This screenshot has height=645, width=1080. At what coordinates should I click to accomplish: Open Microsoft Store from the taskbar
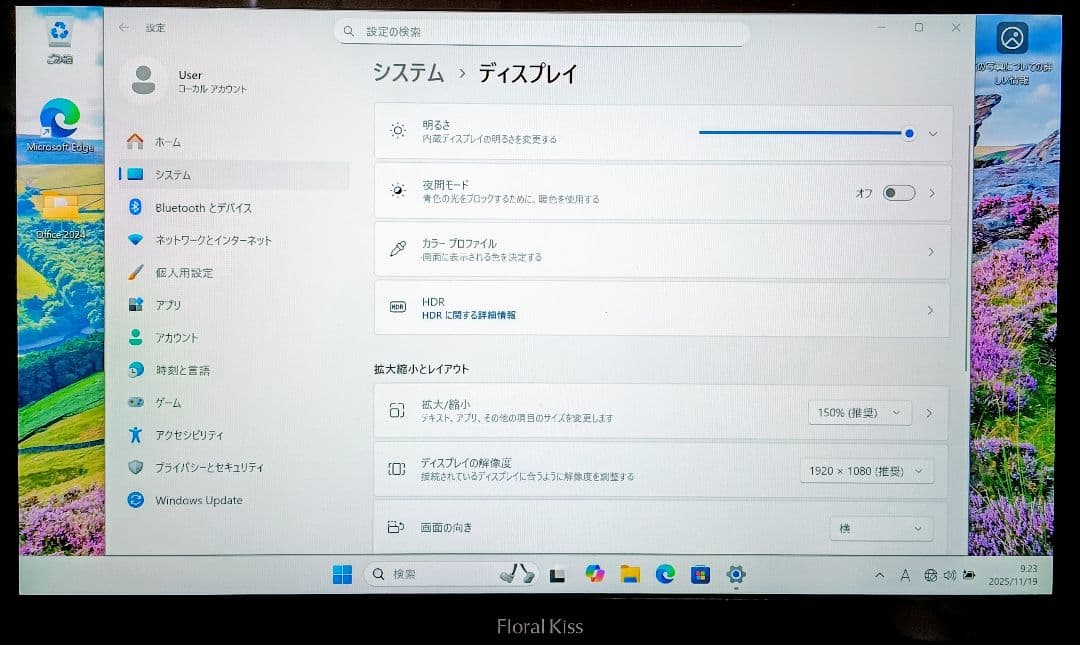[x=700, y=575]
